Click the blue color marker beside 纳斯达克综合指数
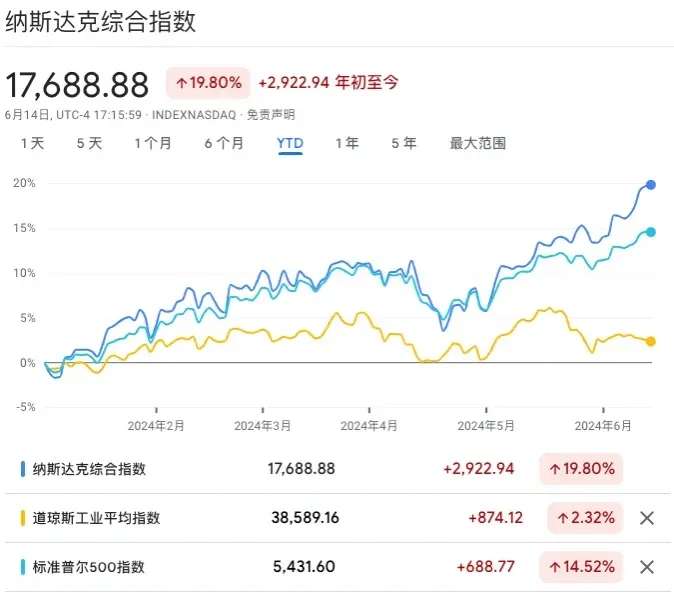 tap(22, 468)
